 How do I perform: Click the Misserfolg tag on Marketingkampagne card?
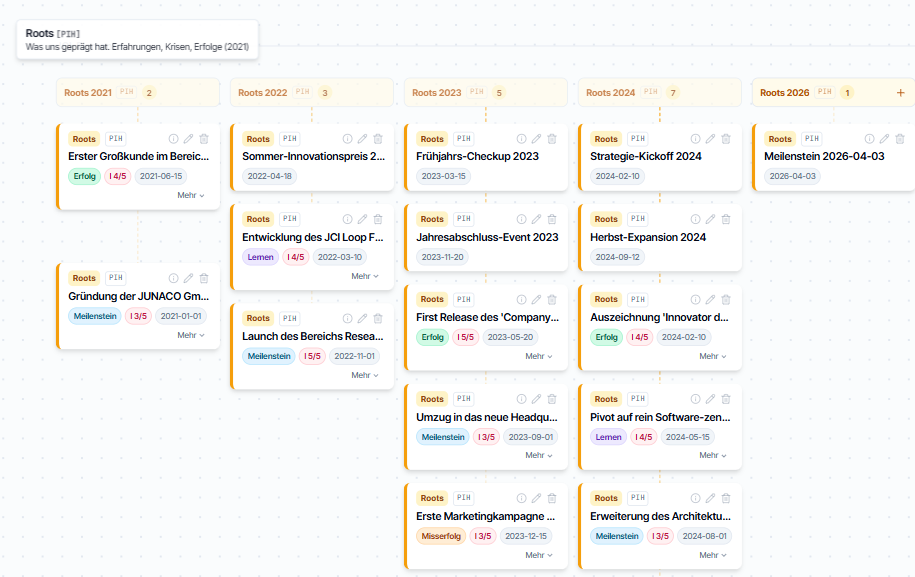pos(441,536)
